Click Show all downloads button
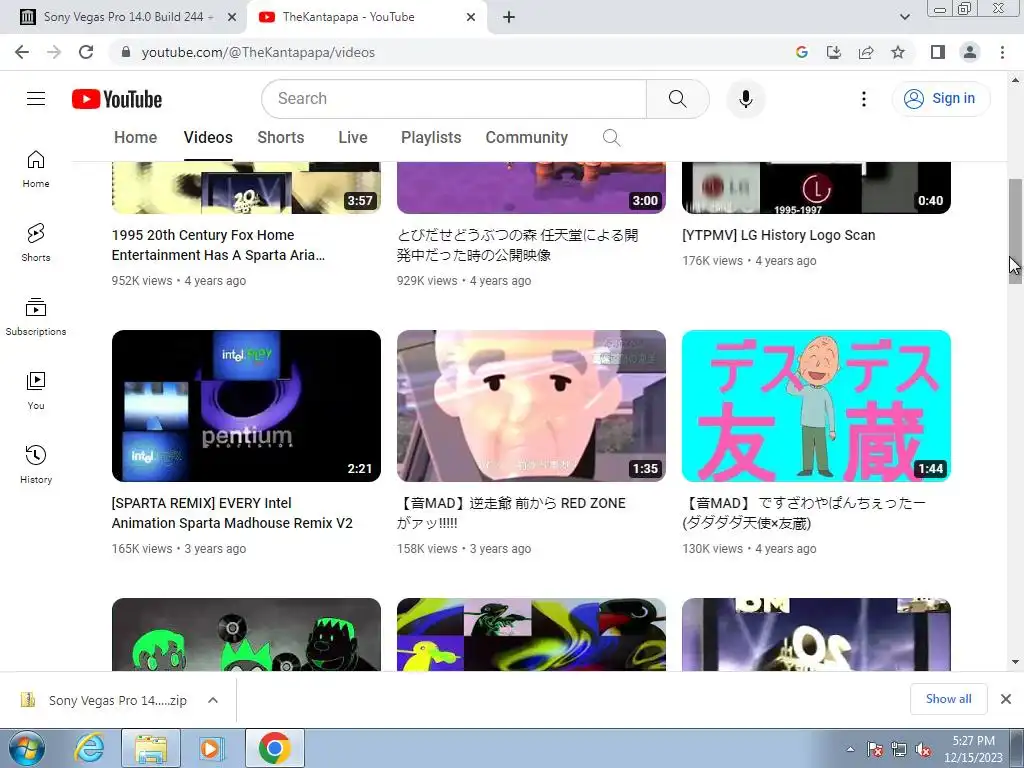This screenshot has width=1024, height=768. [x=948, y=699]
